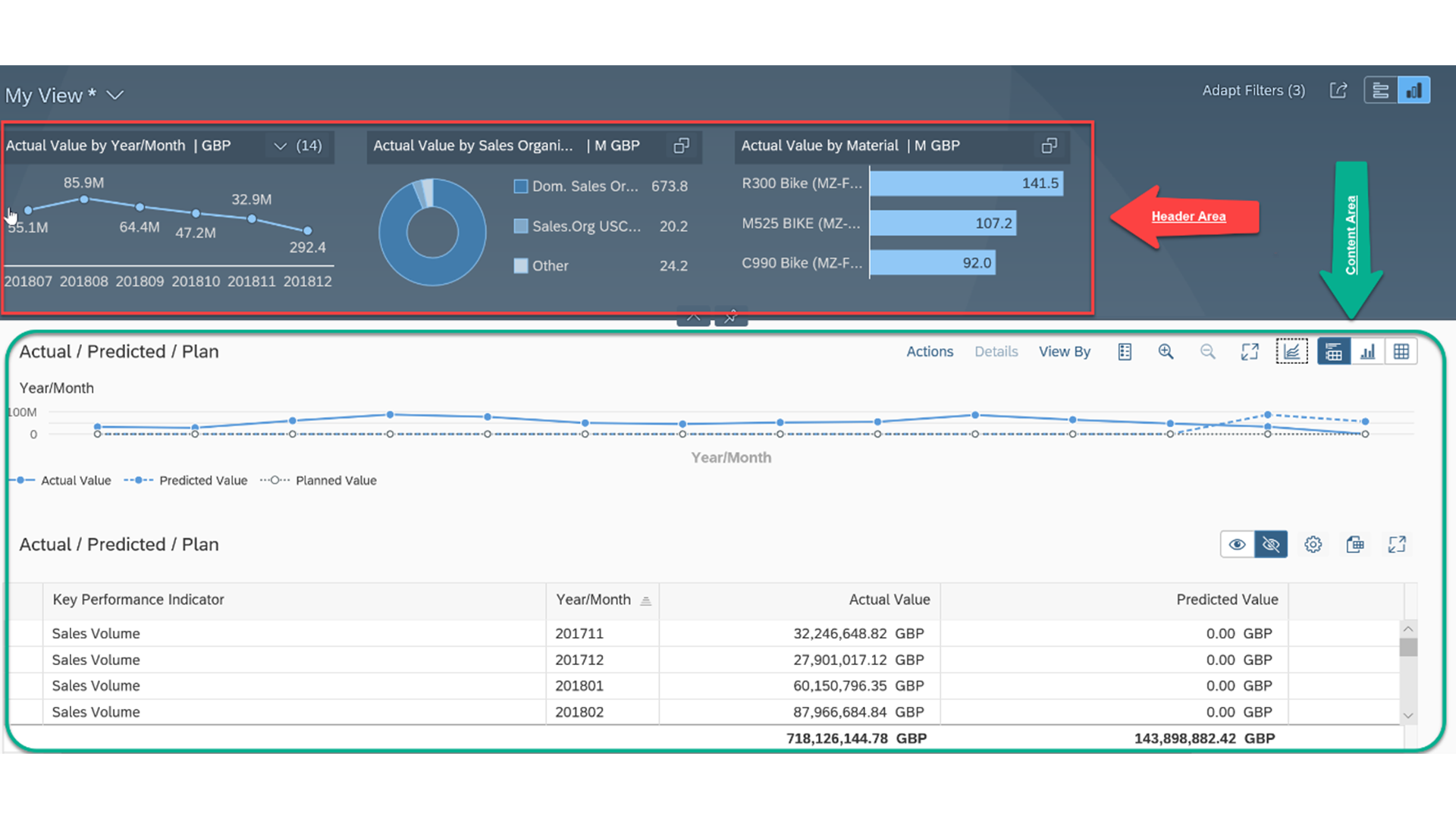This screenshot has height=819, width=1456.
Task: Click the share/export icon near Adapt Filters
Action: point(1338,90)
